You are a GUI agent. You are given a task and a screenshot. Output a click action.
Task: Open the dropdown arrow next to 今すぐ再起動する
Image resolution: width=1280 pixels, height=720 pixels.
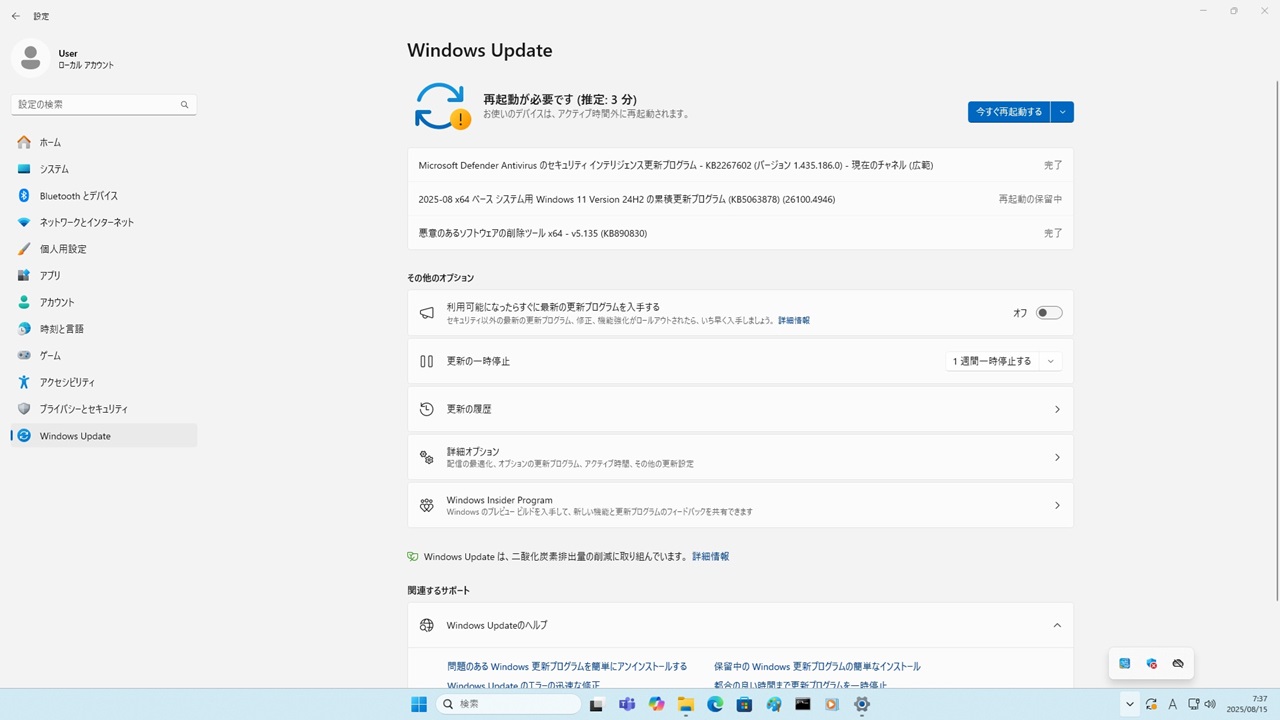pyautogui.click(x=1062, y=112)
